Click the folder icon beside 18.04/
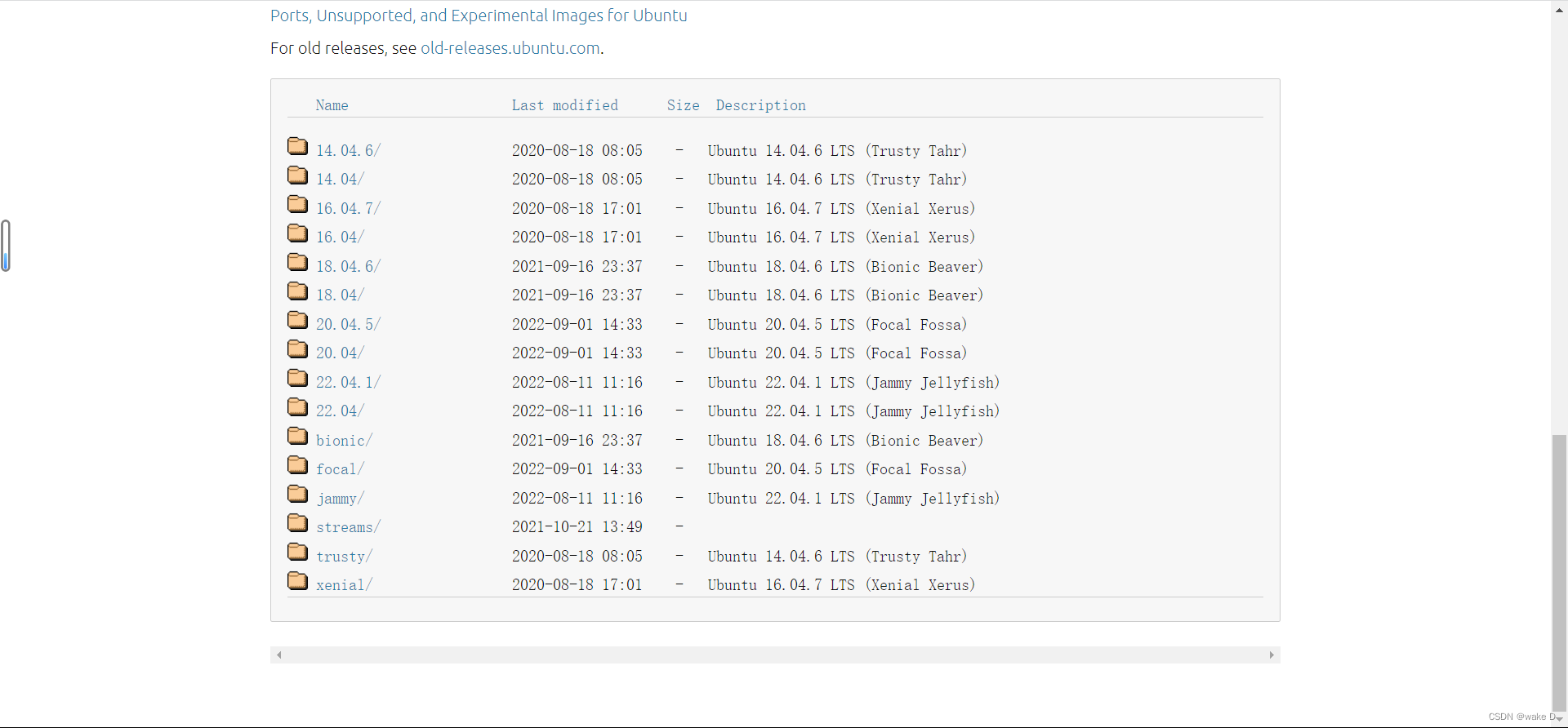 (297, 291)
